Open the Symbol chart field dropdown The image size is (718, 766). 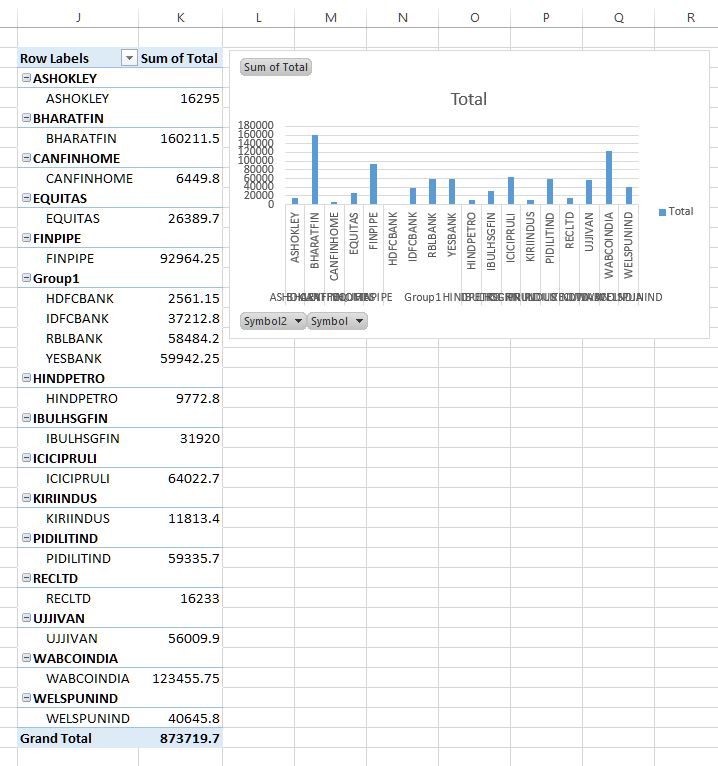pyautogui.click(x=337, y=321)
